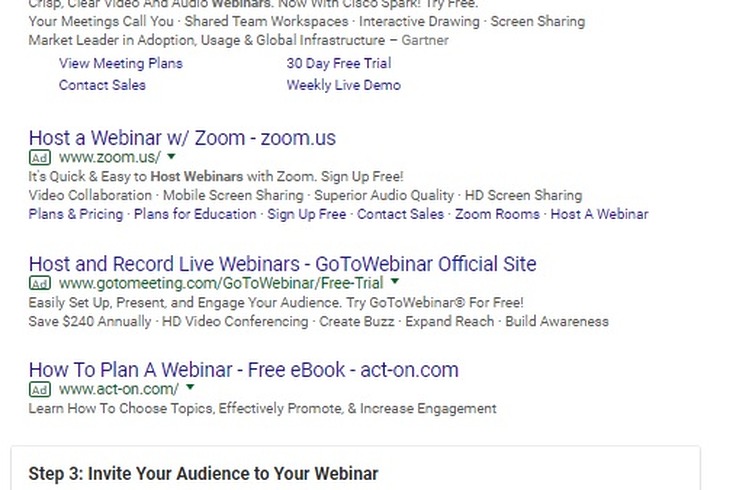Screen dimensions: 736x490
Task: Open 'Host and Record Live Webinars' GoToWebinar headline
Action: [282, 264]
